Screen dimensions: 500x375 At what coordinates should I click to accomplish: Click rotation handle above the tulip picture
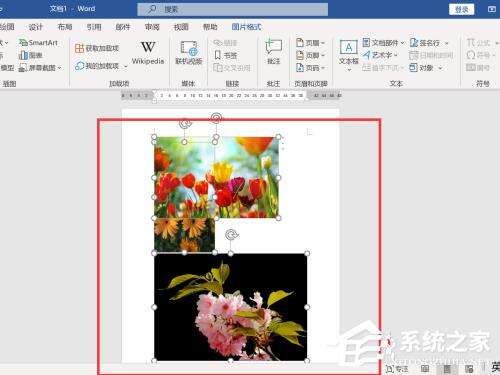216,117
